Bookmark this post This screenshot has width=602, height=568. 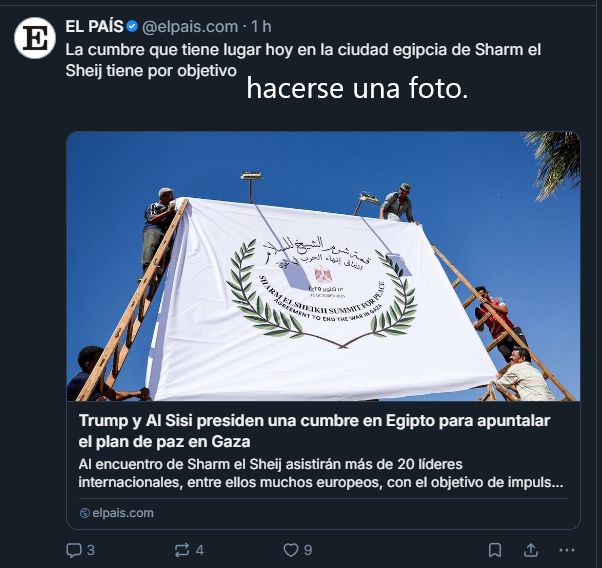click(495, 550)
